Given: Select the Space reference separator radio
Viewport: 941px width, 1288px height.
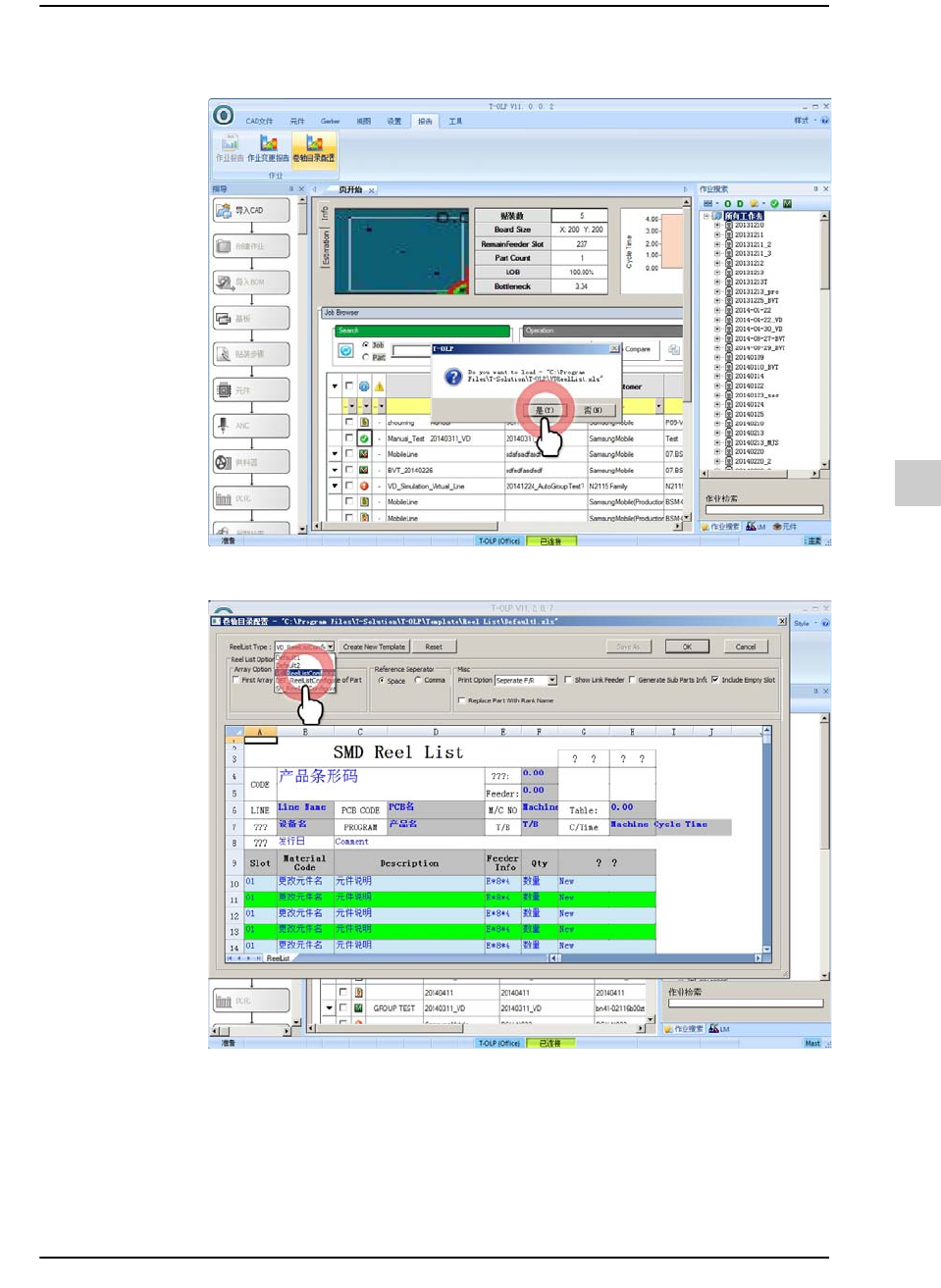Looking at the screenshot, I should [x=381, y=680].
